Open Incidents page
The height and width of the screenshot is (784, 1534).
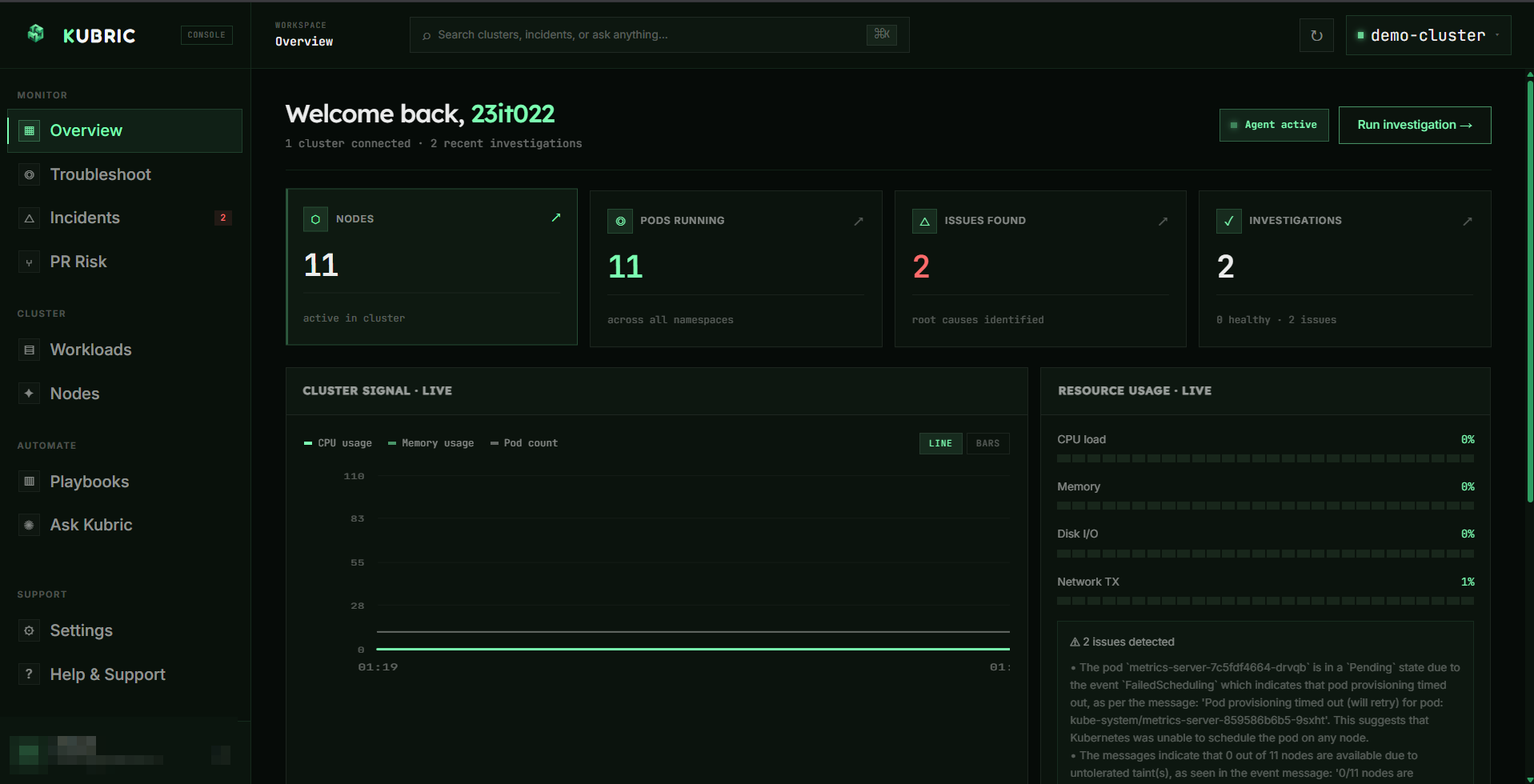[125, 218]
